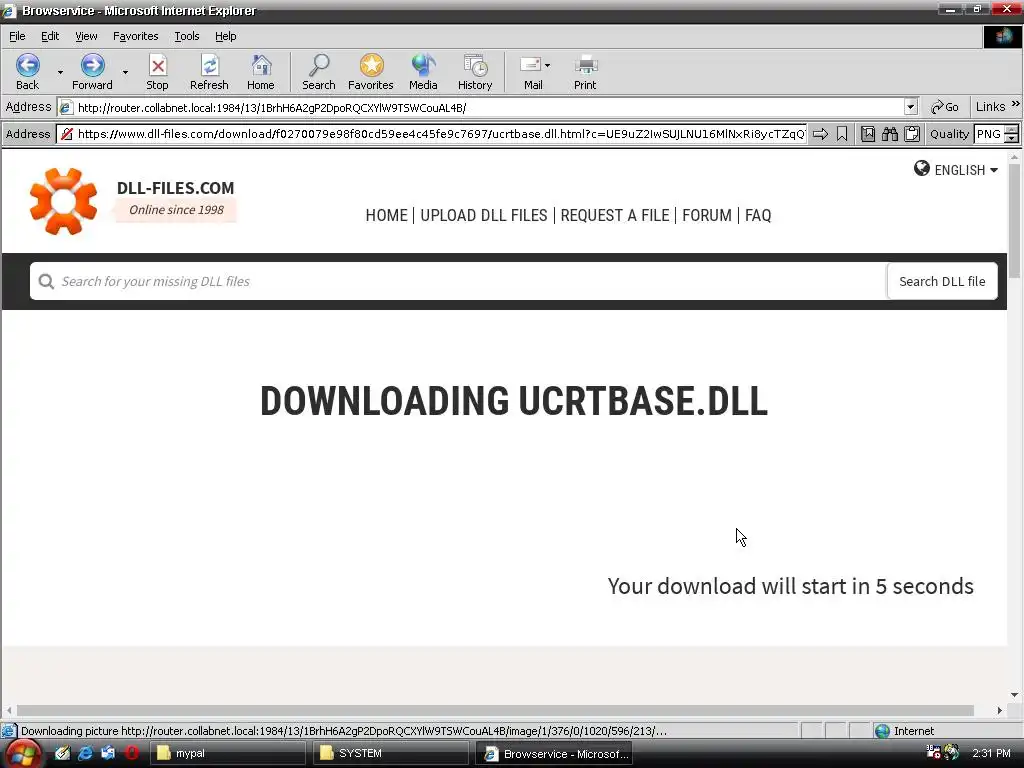Click the vertical scrollbar thumb
This screenshot has width=1024, height=768.
click(x=1014, y=221)
